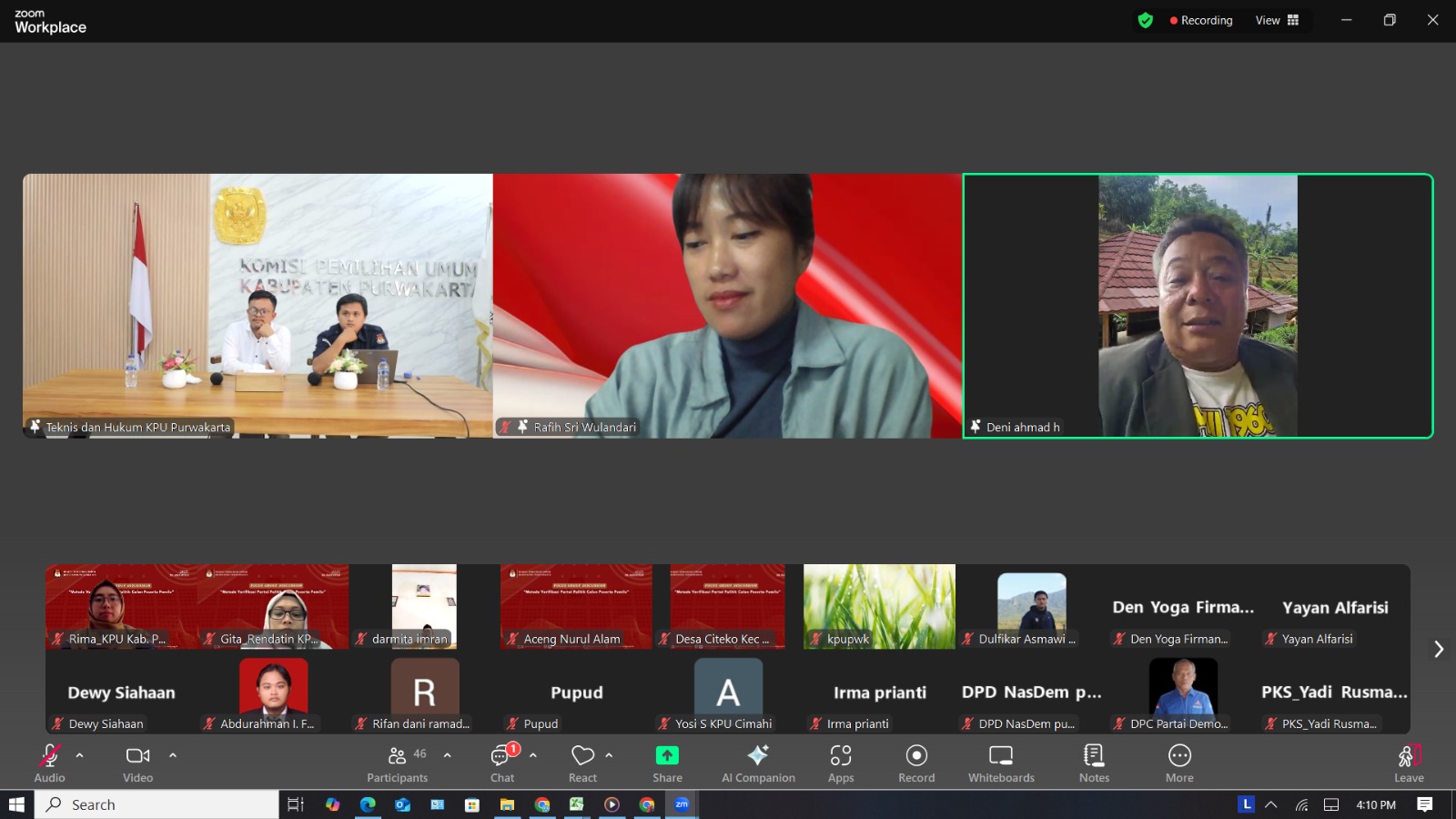The height and width of the screenshot is (819, 1456).
Task: Open the Whiteboards tool
Action: [x=1001, y=763]
